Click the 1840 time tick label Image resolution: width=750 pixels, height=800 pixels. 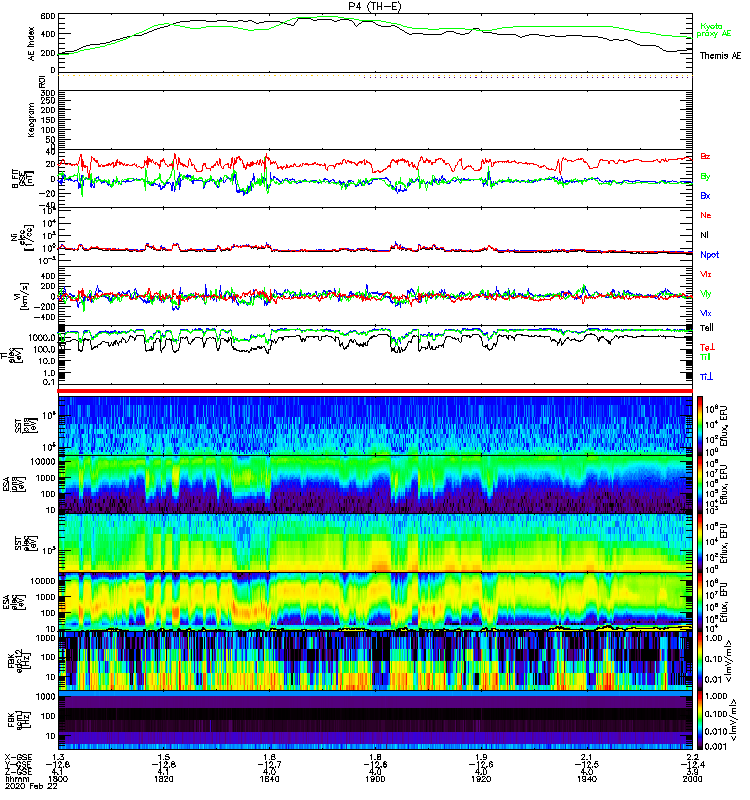[269, 779]
